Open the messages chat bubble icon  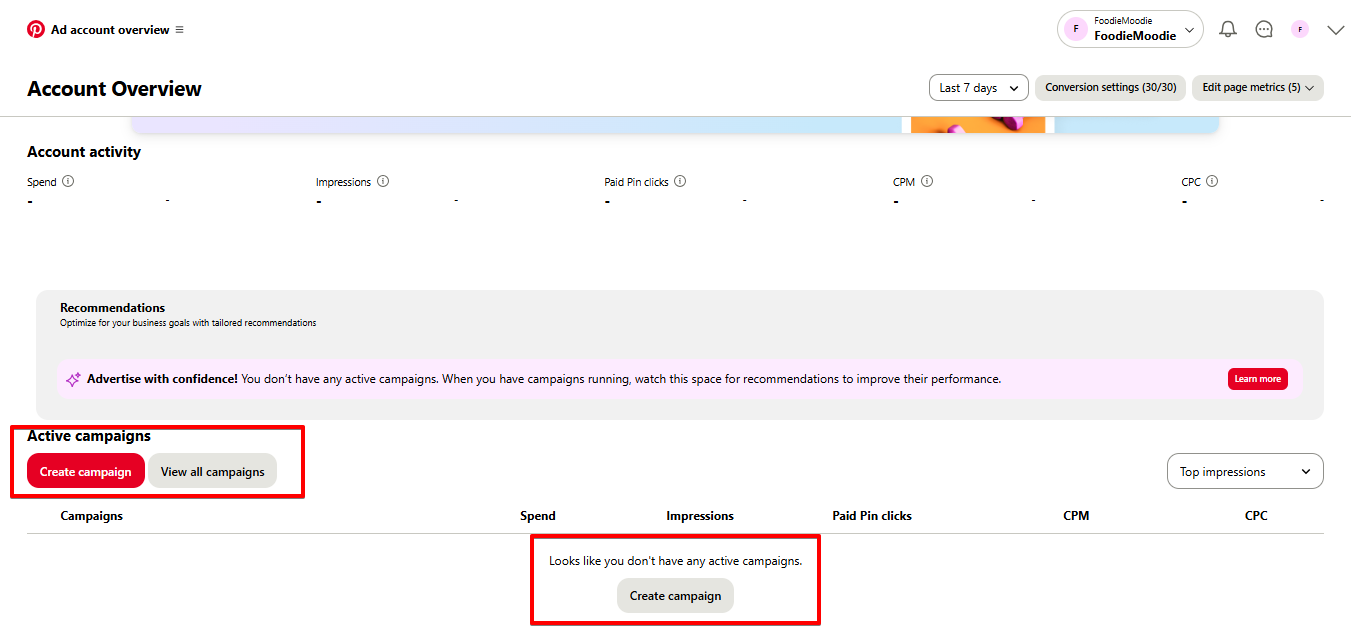(1264, 30)
